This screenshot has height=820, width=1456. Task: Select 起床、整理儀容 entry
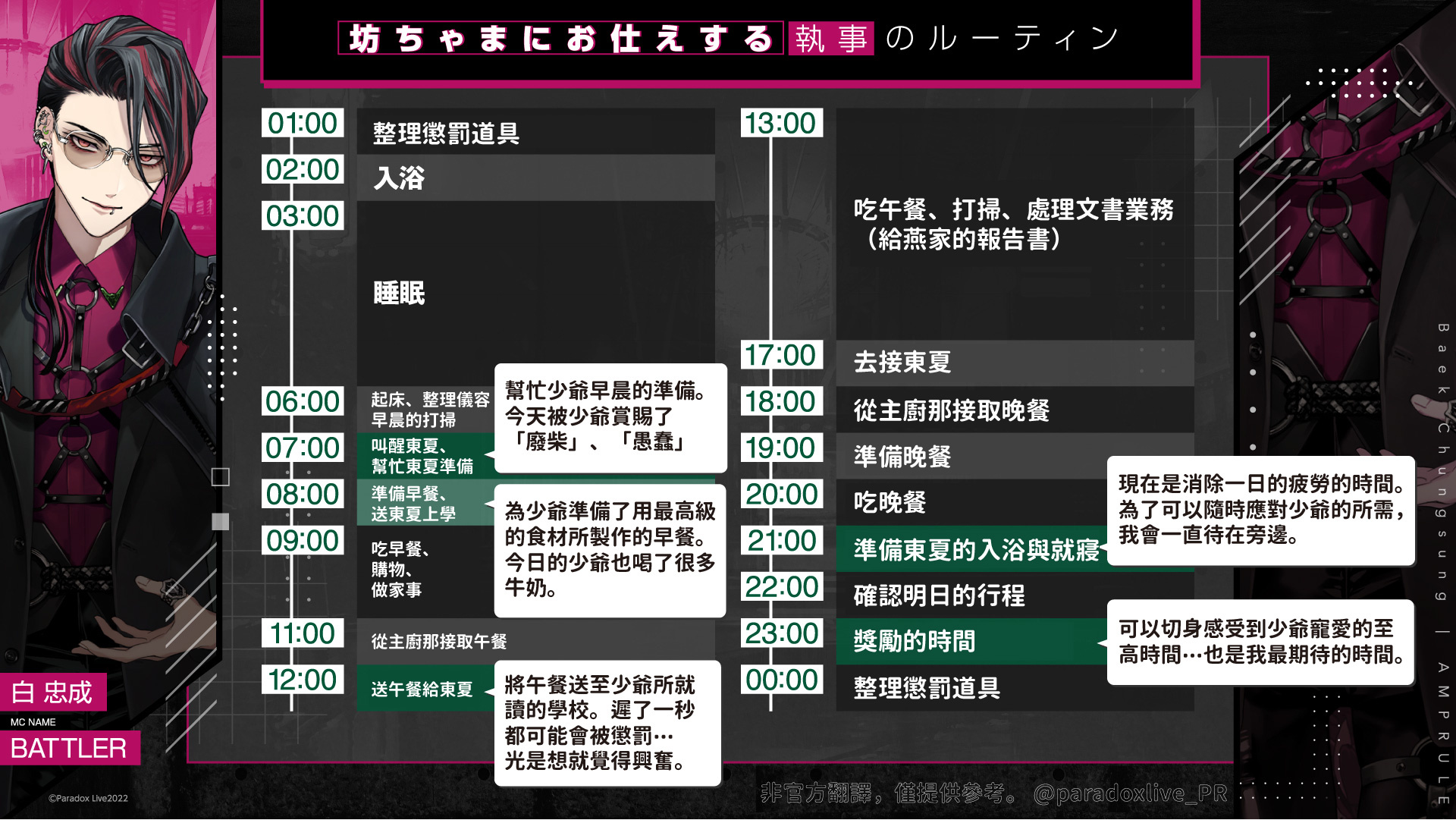426,410
